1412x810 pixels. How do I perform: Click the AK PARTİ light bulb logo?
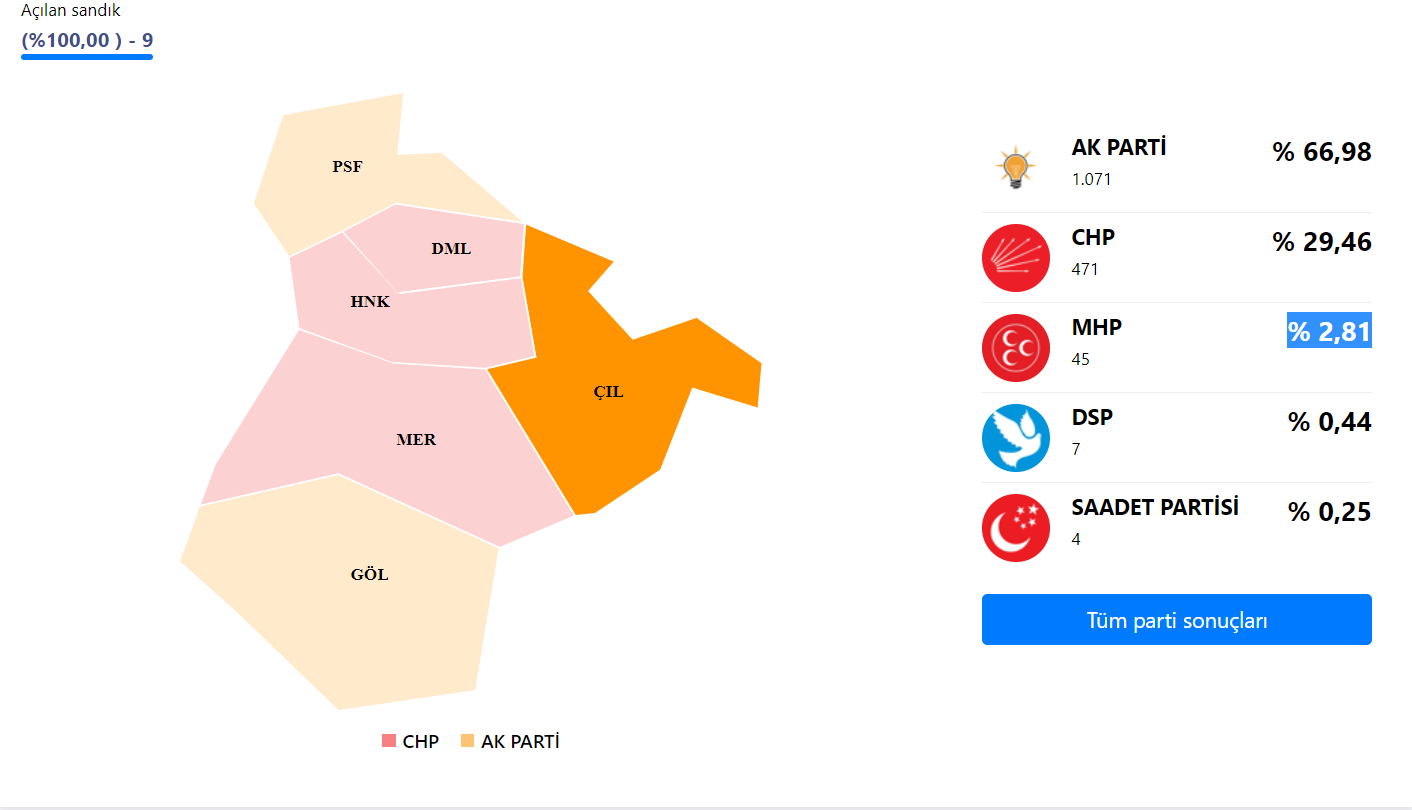coord(1015,168)
